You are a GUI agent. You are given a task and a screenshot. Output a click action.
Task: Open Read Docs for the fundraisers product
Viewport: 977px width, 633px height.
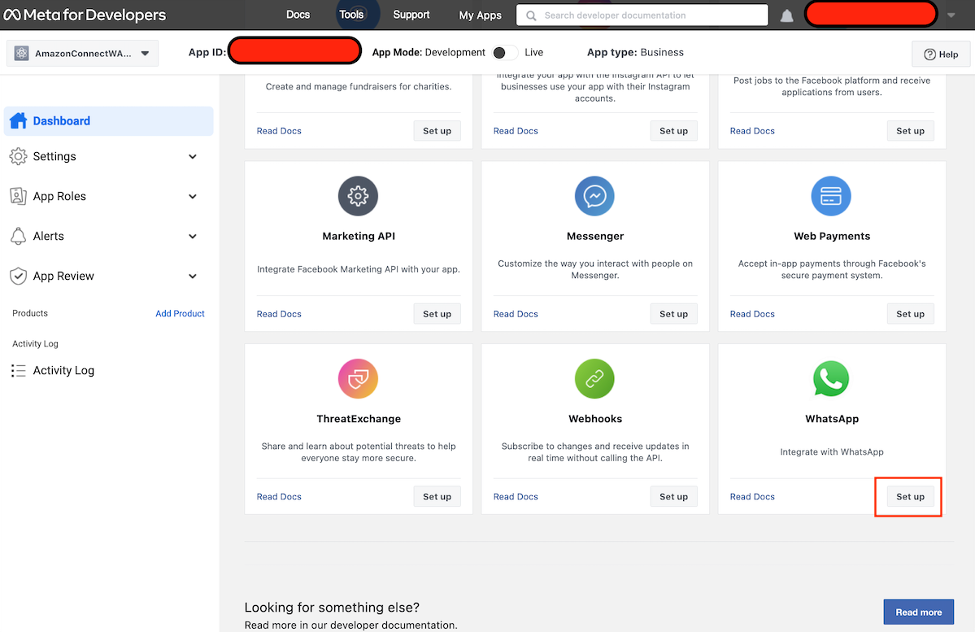[279, 131]
